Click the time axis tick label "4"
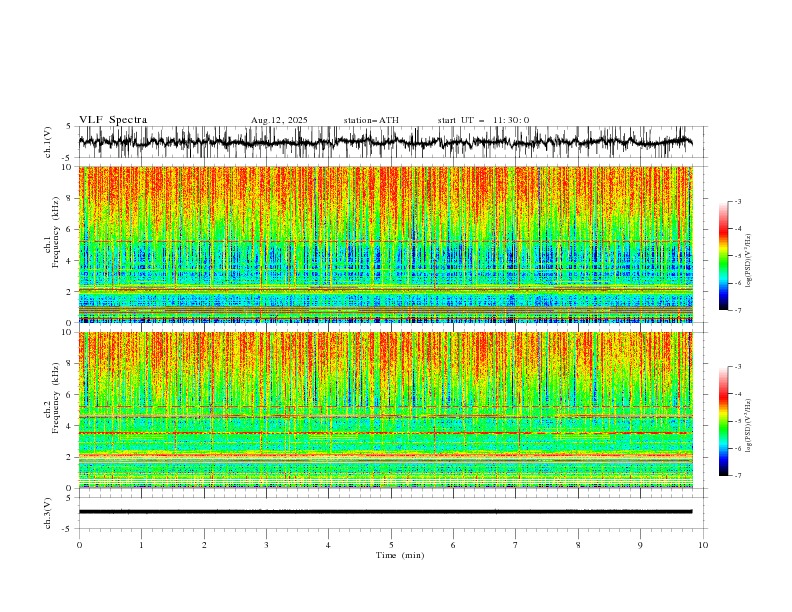 328,545
